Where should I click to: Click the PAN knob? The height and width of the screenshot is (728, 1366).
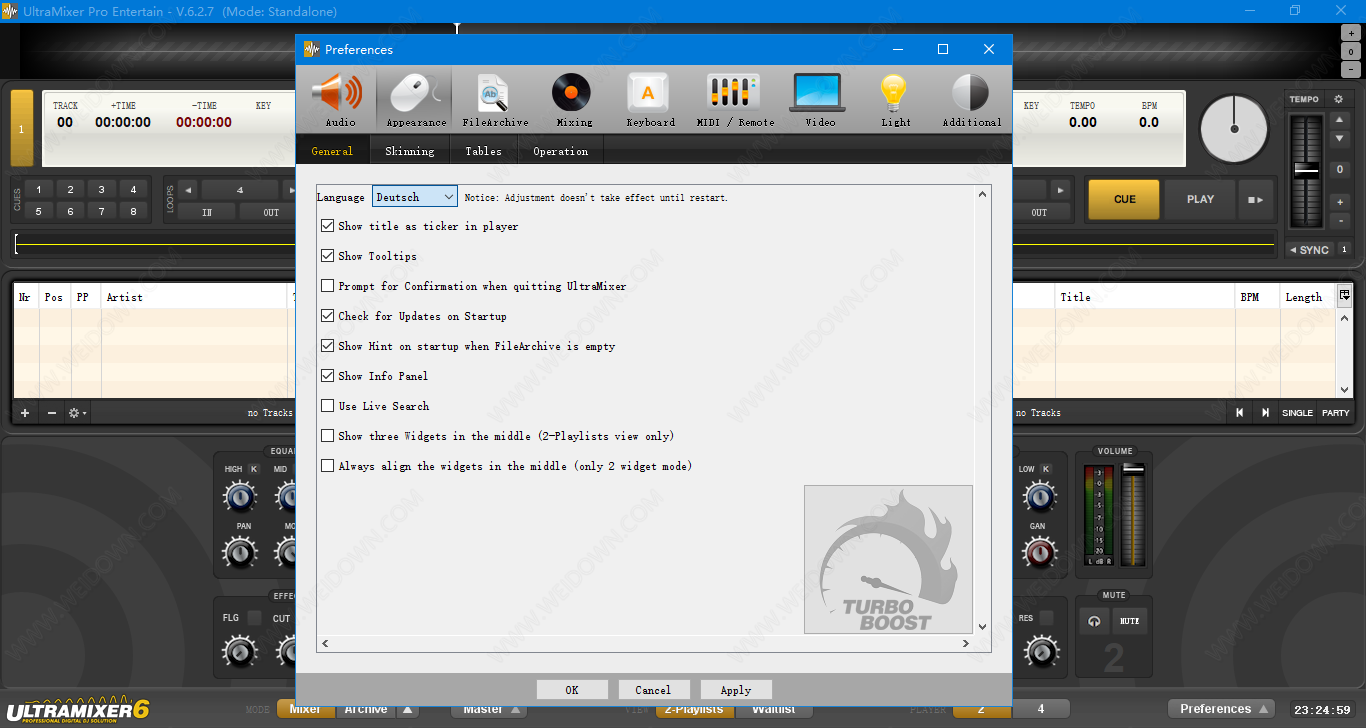(x=239, y=551)
